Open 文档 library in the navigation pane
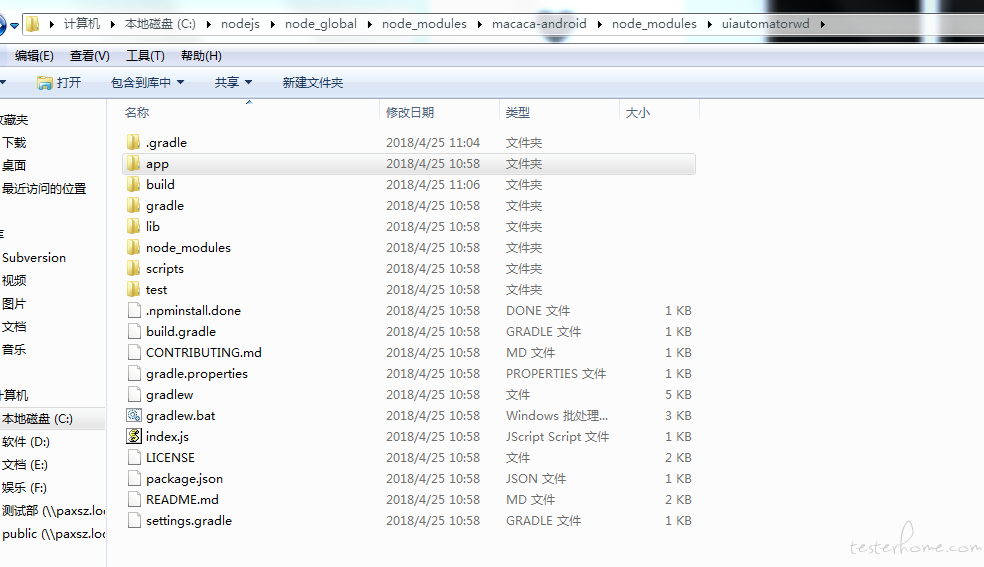Image resolution: width=984 pixels, height=567 pixels. coord(14,327)
